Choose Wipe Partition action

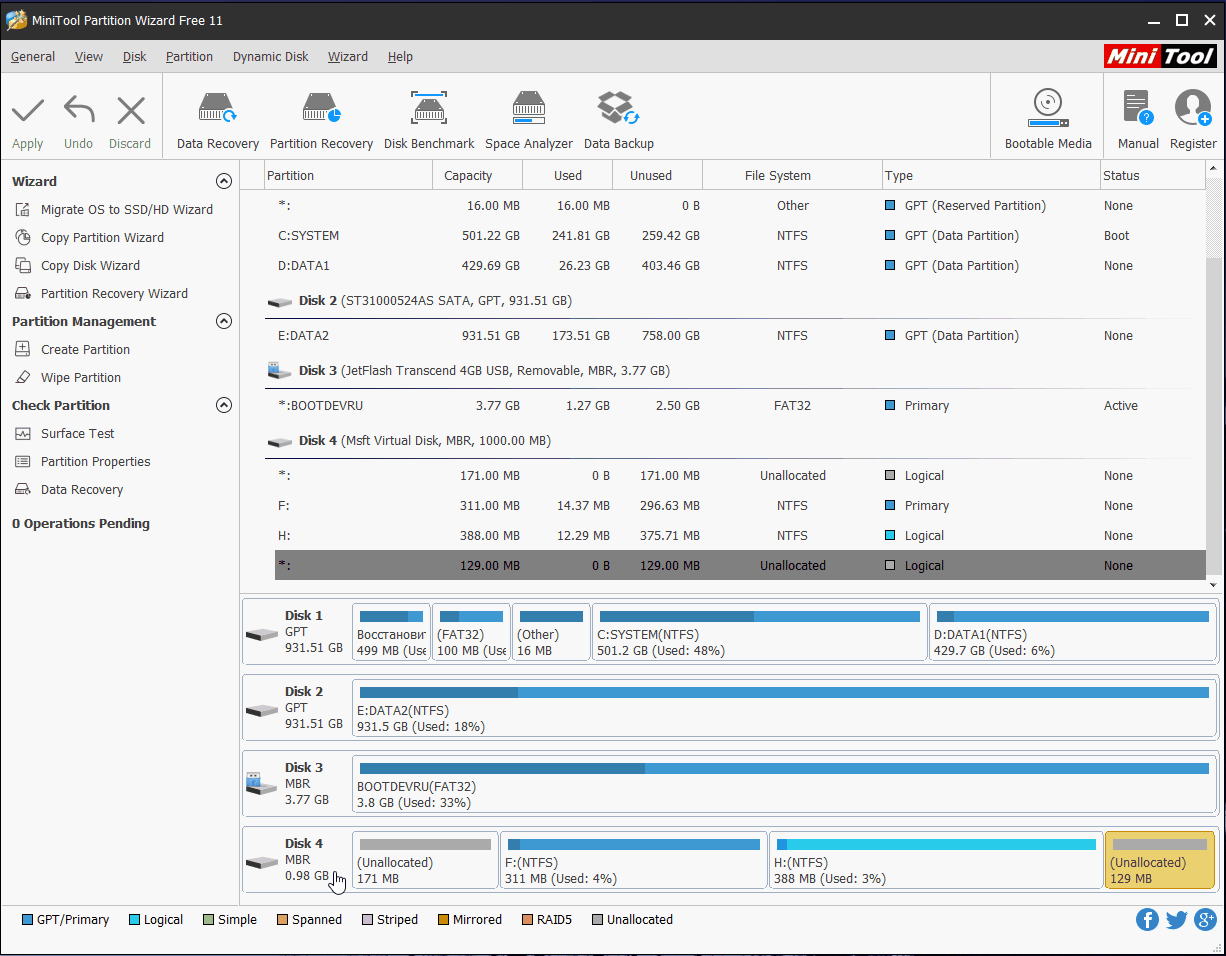pyautogui.click(x=80, y=378)
